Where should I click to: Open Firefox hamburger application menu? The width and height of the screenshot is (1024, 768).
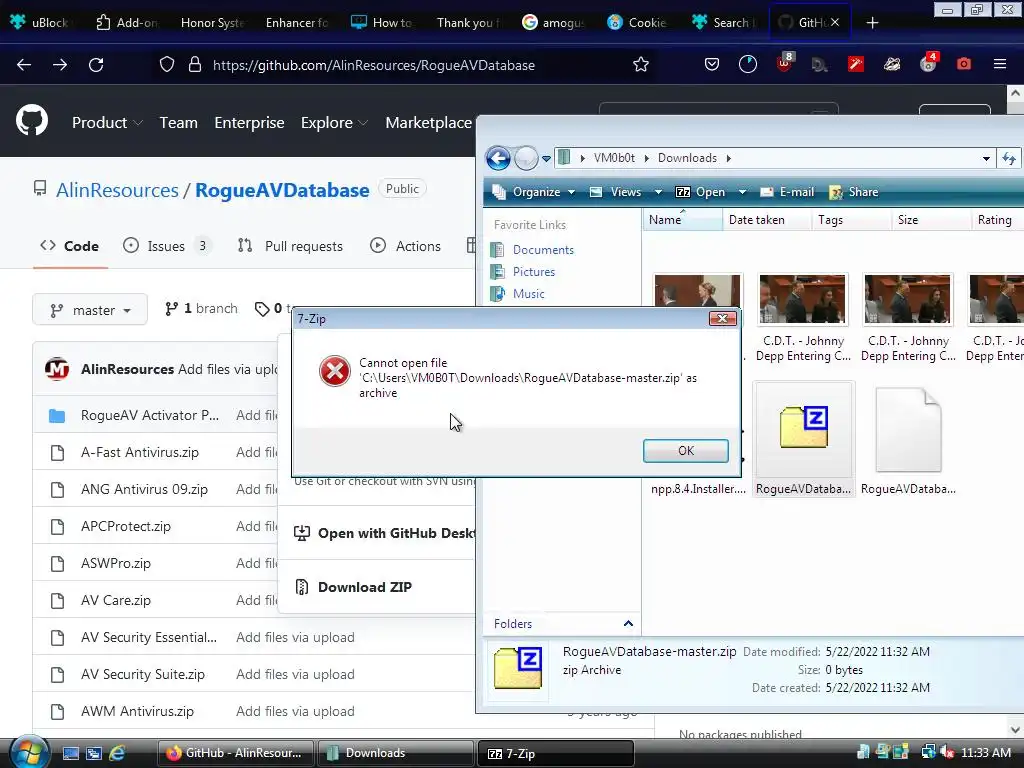coord(1000,64)
